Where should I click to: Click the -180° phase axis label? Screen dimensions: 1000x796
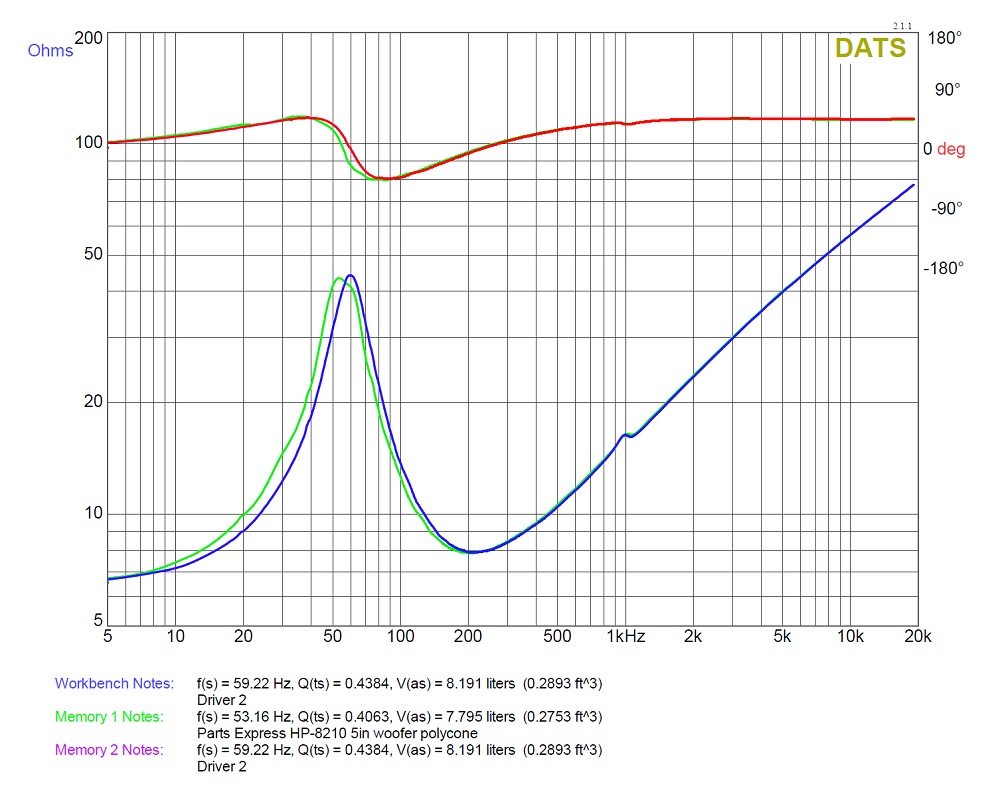944,268
